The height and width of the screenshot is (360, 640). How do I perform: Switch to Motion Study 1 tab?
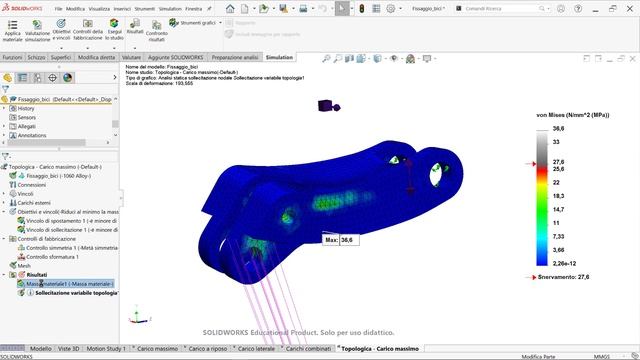pos(106,349)
